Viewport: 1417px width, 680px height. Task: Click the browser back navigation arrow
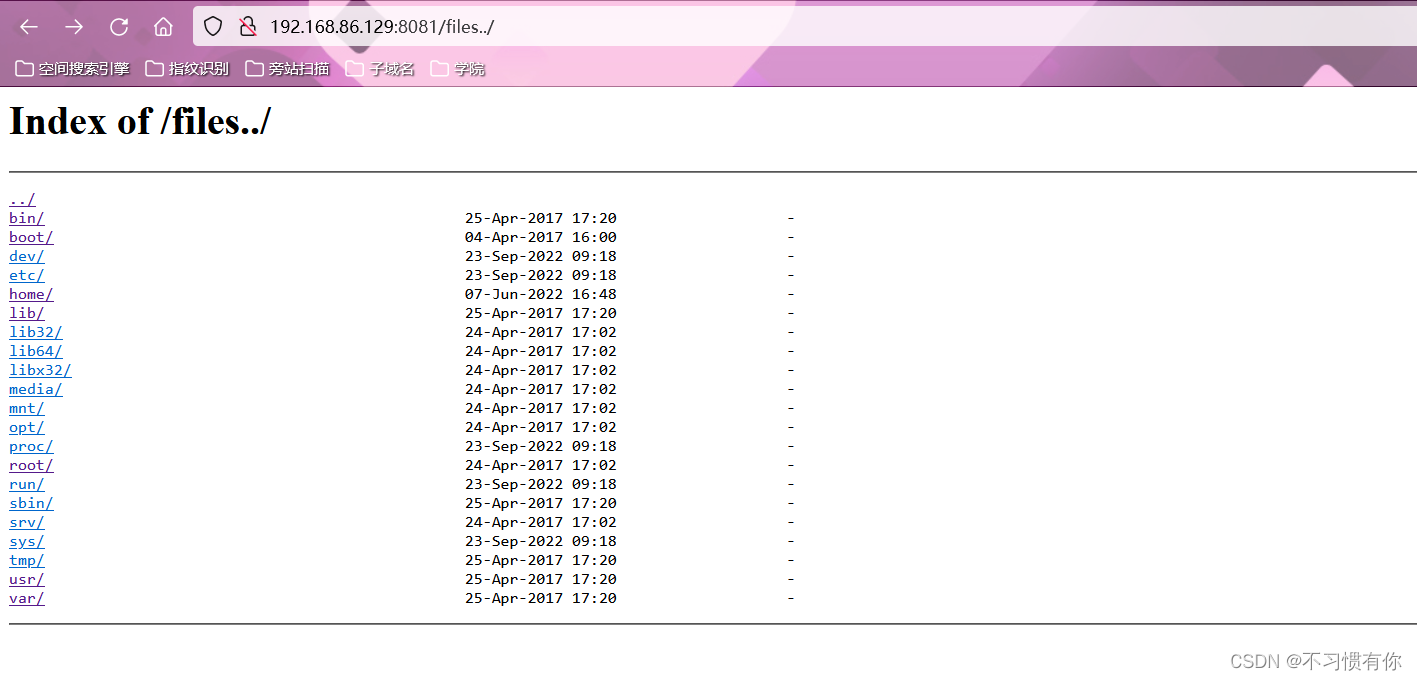[26, 27]
